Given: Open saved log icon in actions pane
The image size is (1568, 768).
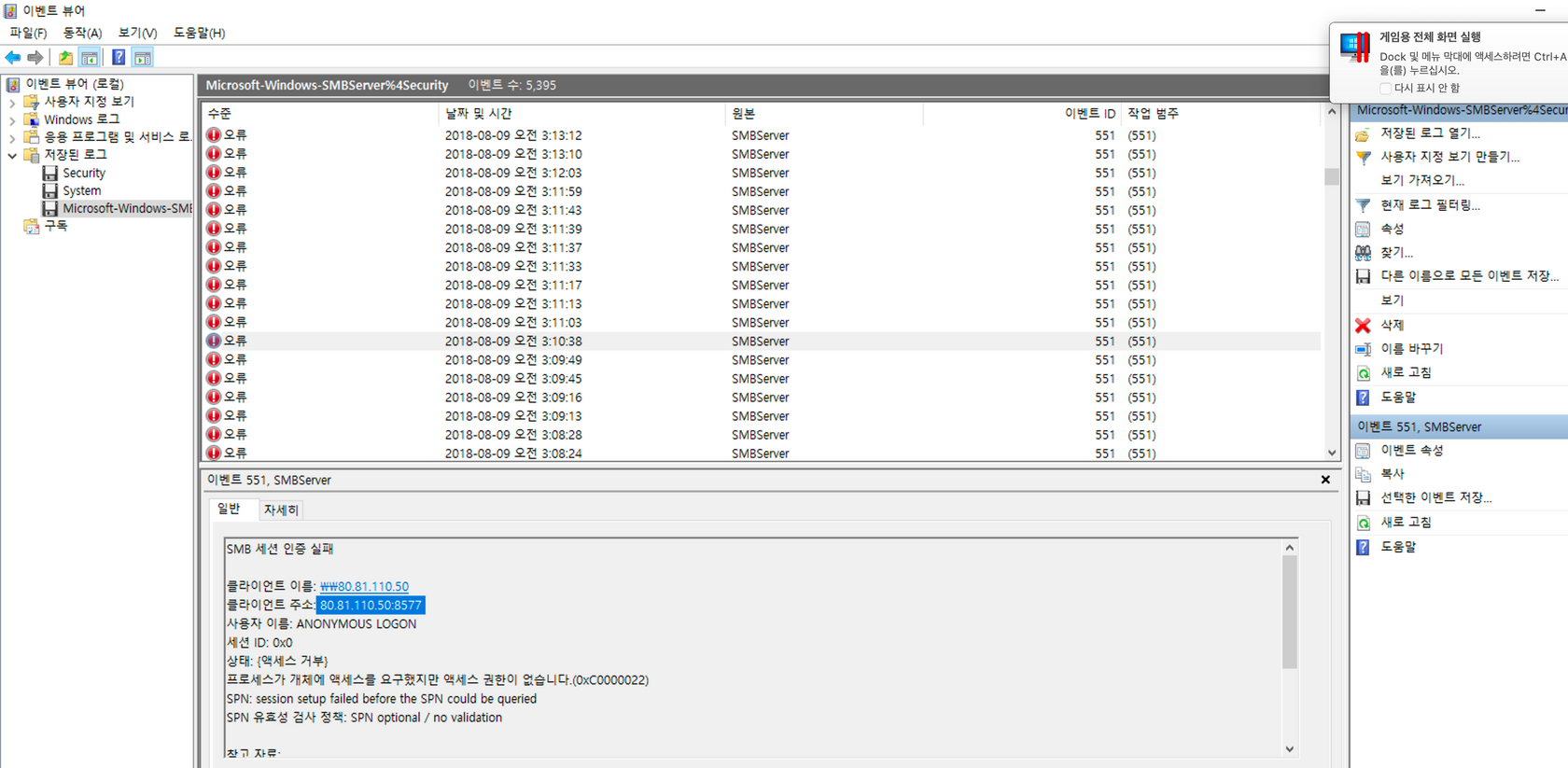Looking at the screenshot, I should pyautogui.click(x=1363, y=133).
